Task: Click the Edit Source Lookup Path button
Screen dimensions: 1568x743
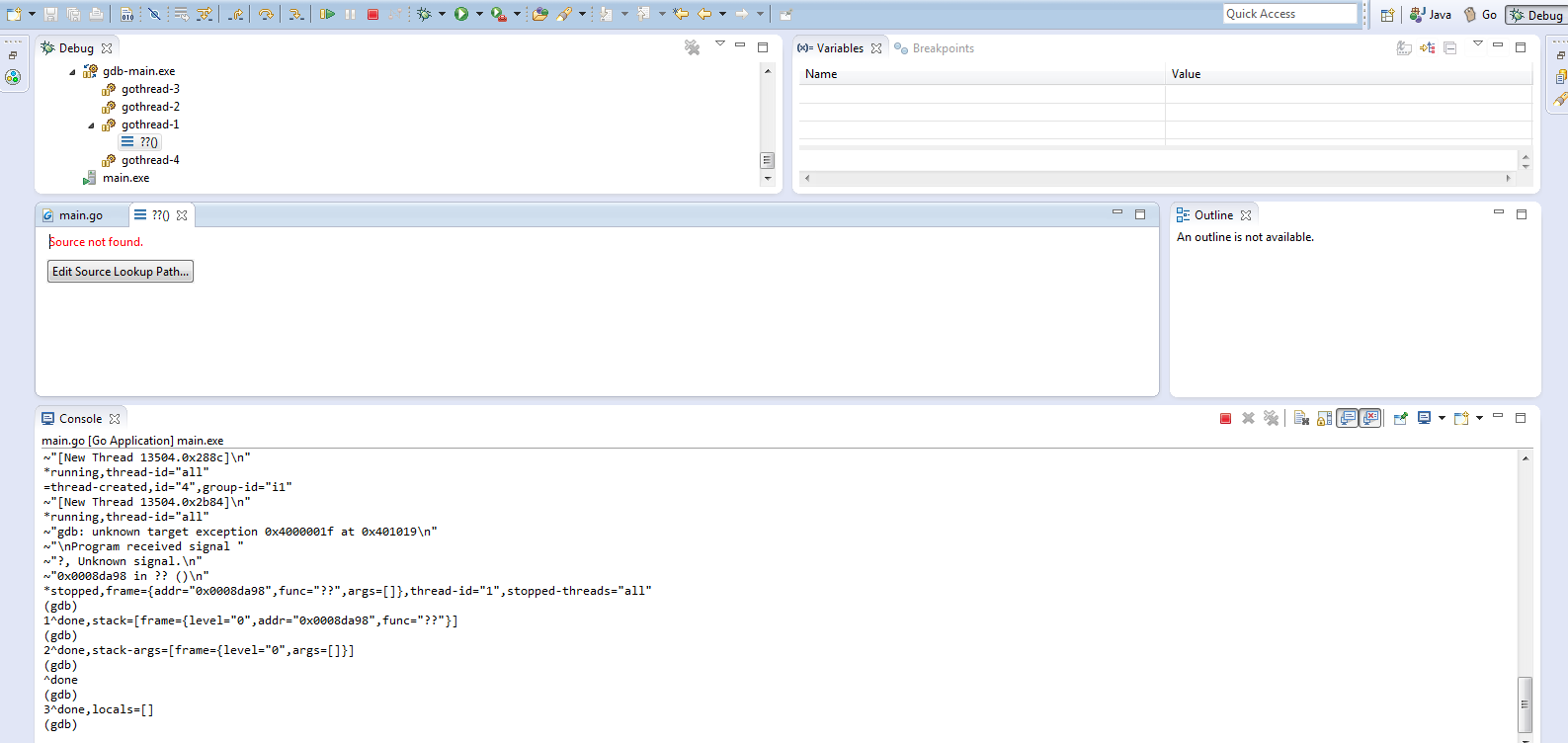Action: point(121,272)
